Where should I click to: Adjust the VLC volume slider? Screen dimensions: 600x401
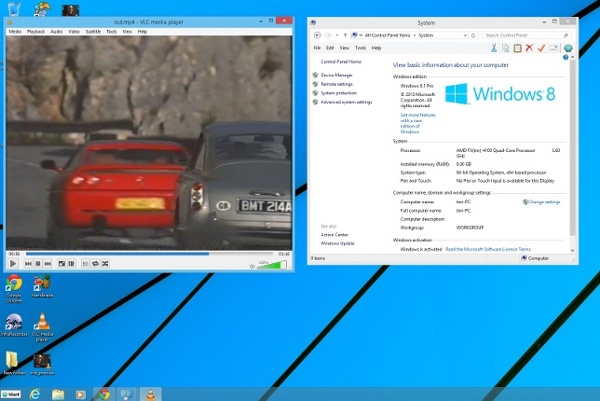pyautogui.click(x=272, y=265)
